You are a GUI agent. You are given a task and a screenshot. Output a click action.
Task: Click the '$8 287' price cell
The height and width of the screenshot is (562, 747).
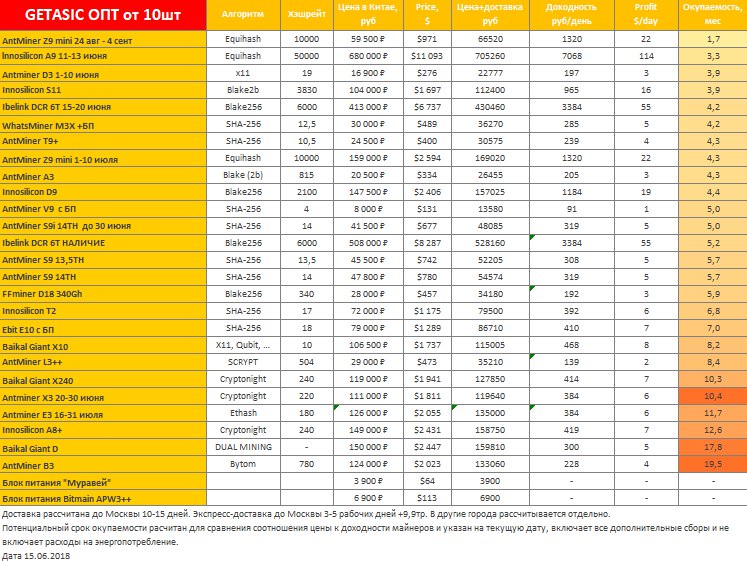(x=427, y=243)
